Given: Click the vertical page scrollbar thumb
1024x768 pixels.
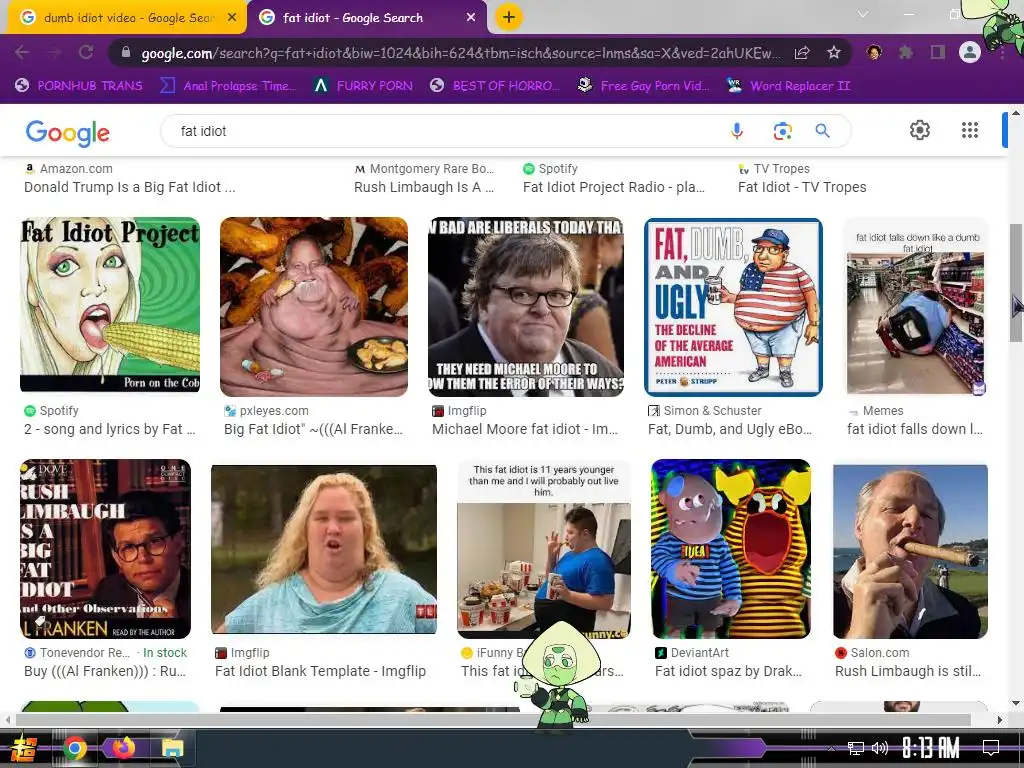Looking at the screenshot, I should pos(1016,282).
